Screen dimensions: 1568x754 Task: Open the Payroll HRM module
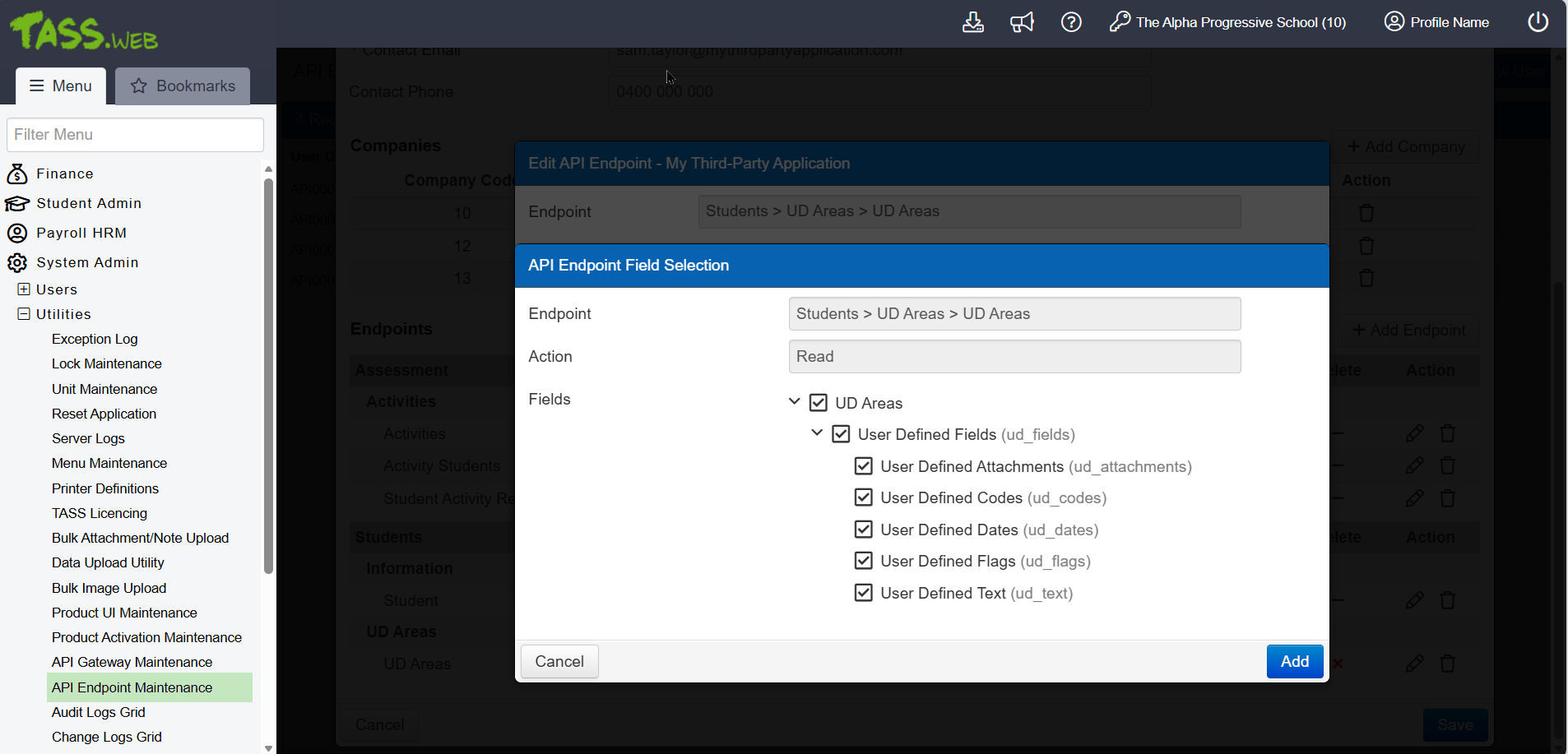pos(81,233)
